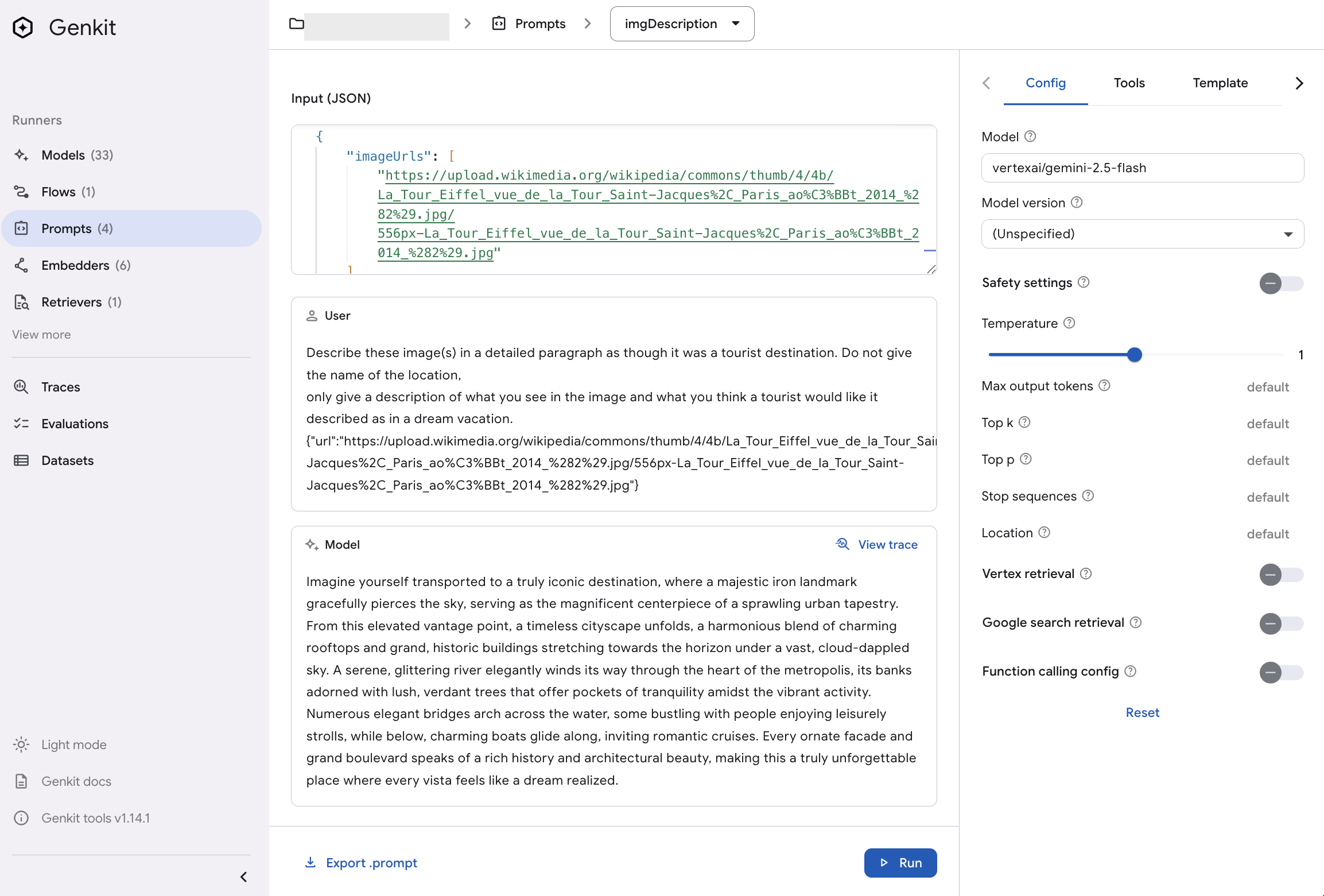Click the Light mode sun icon
The height and width of the screenshot is (896, 1324).
click(21, 744)
